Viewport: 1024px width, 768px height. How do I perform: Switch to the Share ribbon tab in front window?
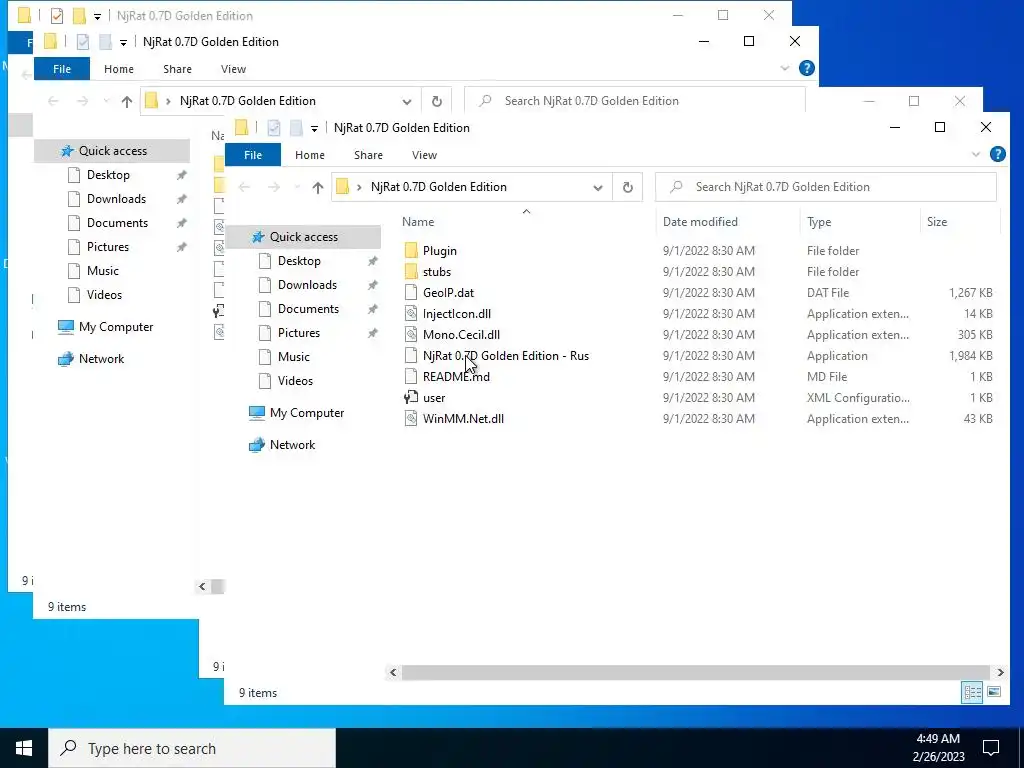[x=368, y=155]
